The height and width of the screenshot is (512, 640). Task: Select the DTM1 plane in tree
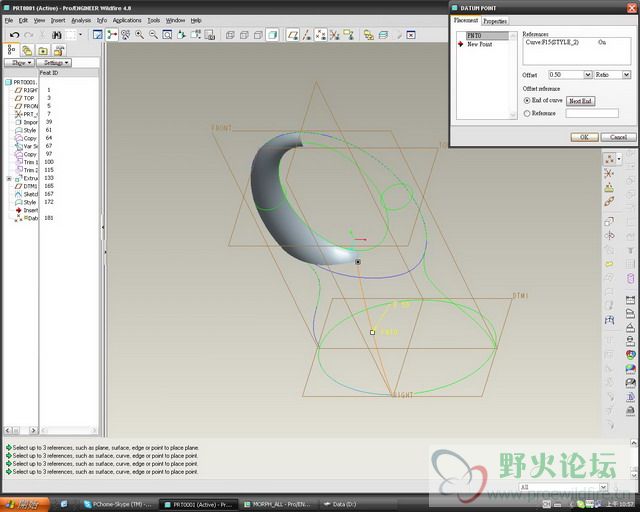point(26,186)
